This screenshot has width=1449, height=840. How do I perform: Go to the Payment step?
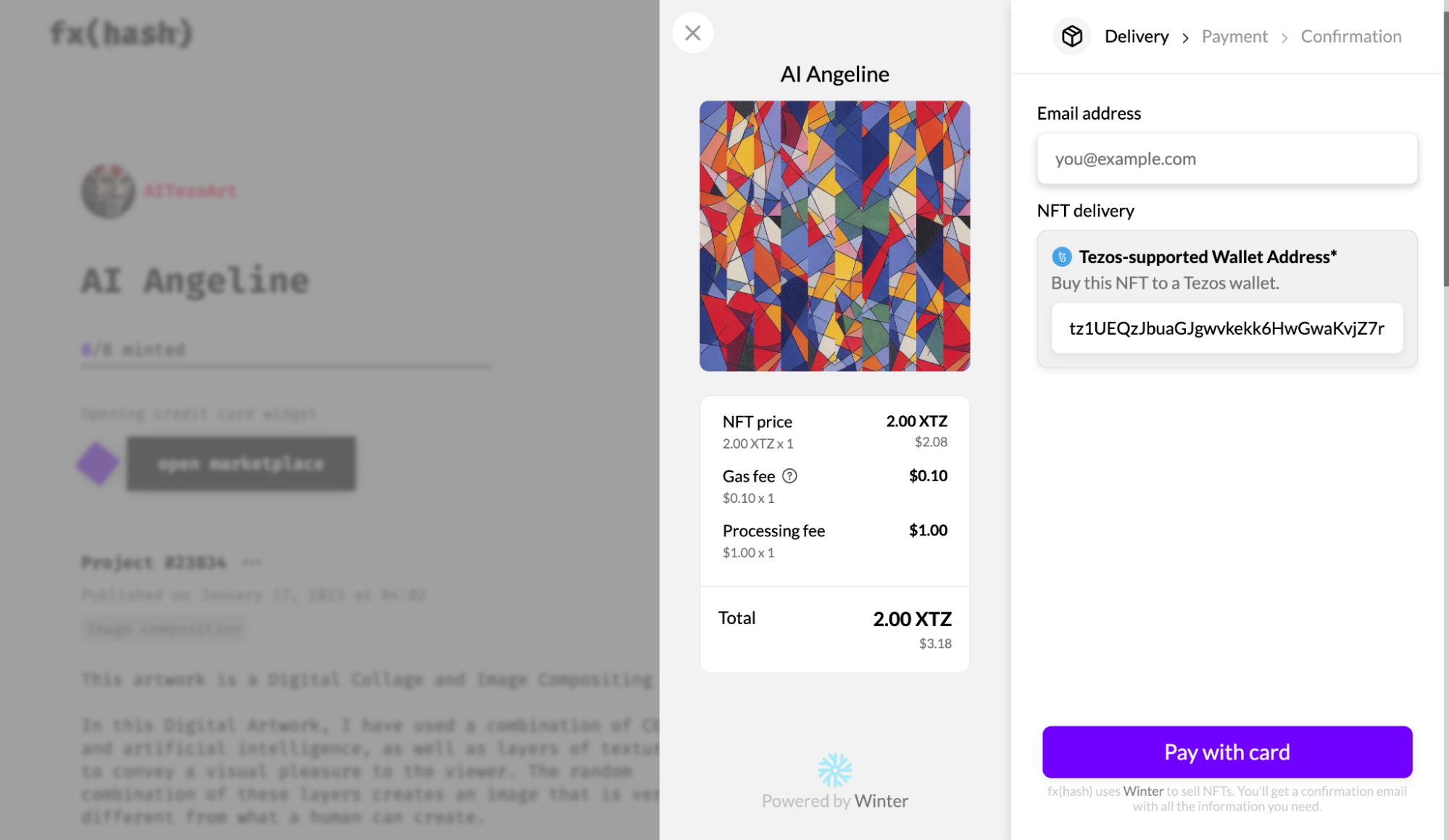pyautogui.click(x=1234, y=36)
